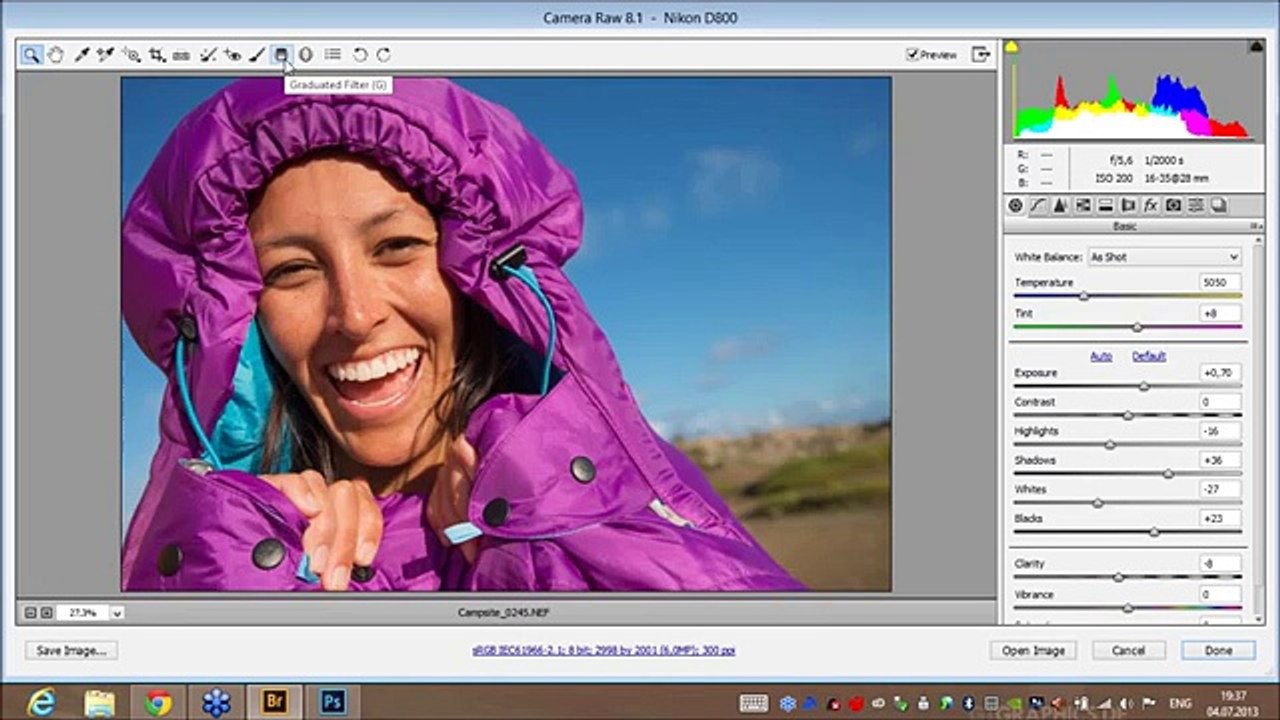Image resolution: width=1280 pixels, height=720 pixels.
Task: Click the Exposure slider handle
Action: tap(1144, 386)
